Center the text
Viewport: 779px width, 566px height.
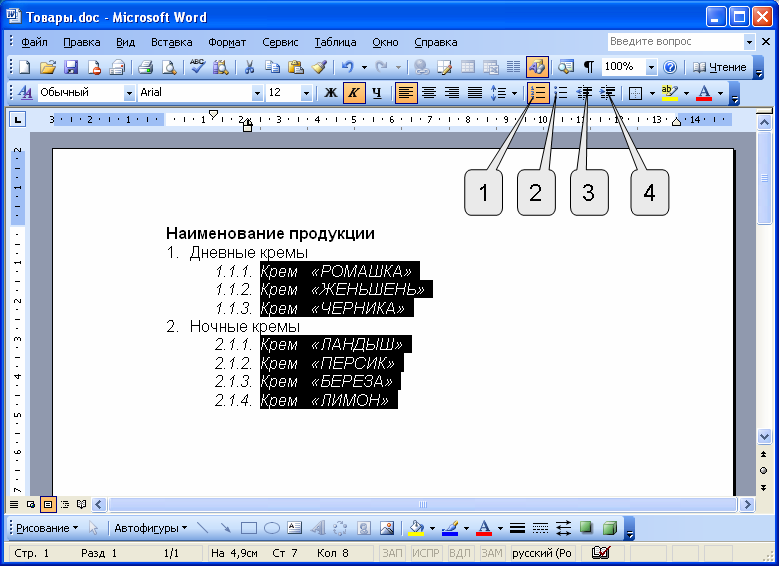(429, 93)
